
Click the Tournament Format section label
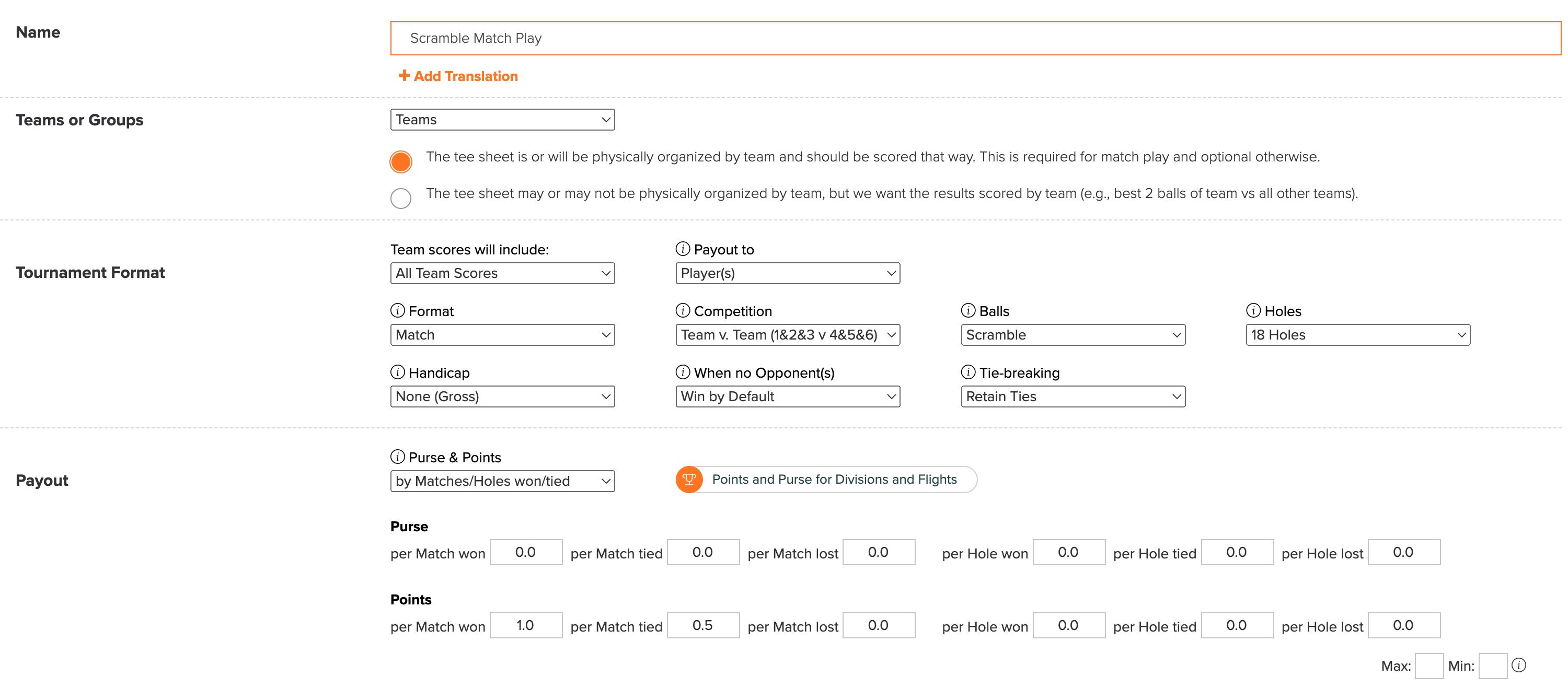point(90,273)
